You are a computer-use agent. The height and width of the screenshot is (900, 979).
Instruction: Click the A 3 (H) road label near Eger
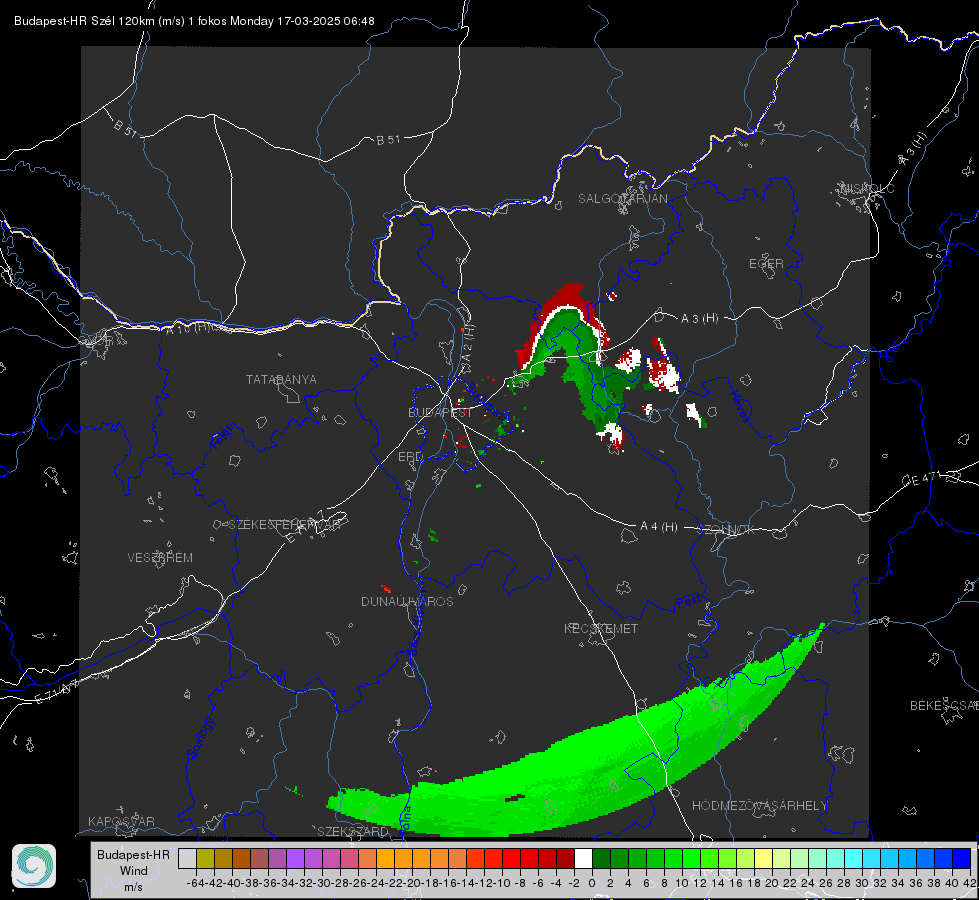(699, 318)
